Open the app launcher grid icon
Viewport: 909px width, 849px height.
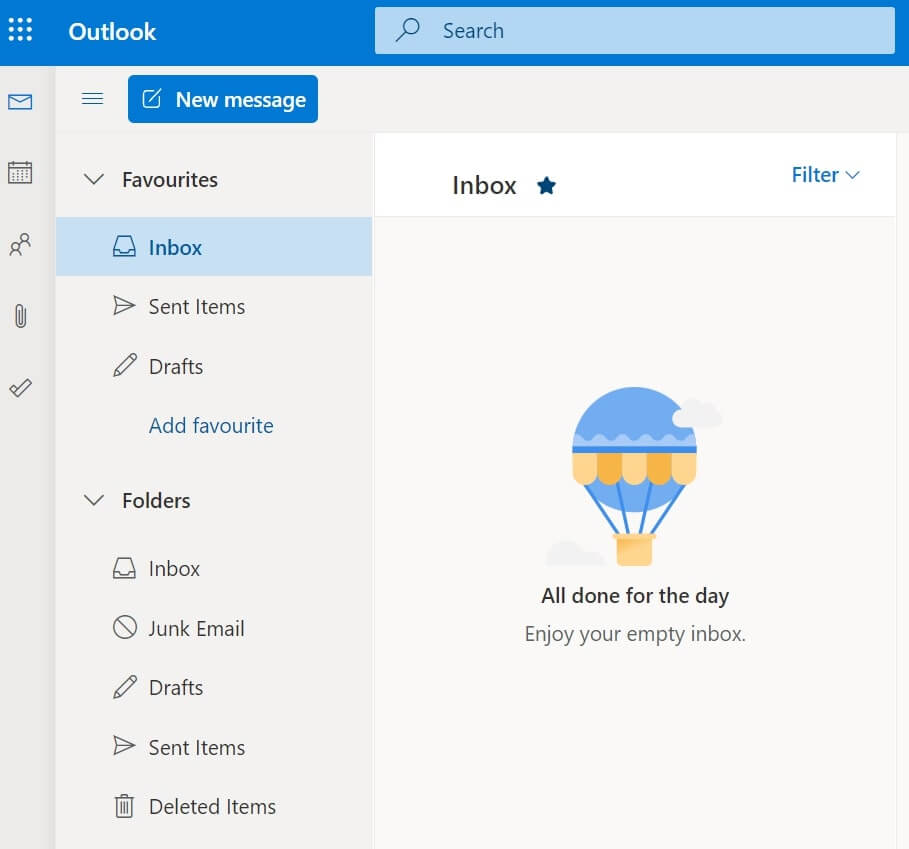(x=20, y=30)
